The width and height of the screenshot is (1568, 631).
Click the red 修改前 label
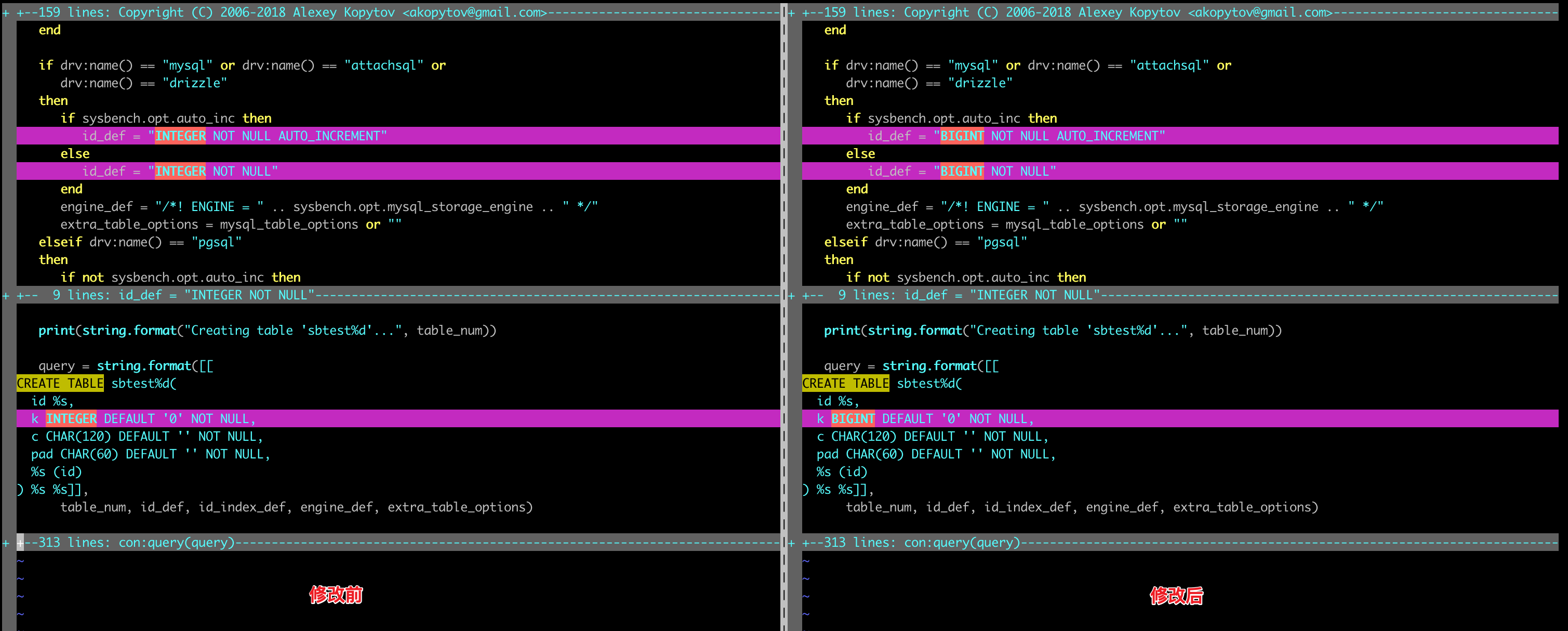coord(336,595)
